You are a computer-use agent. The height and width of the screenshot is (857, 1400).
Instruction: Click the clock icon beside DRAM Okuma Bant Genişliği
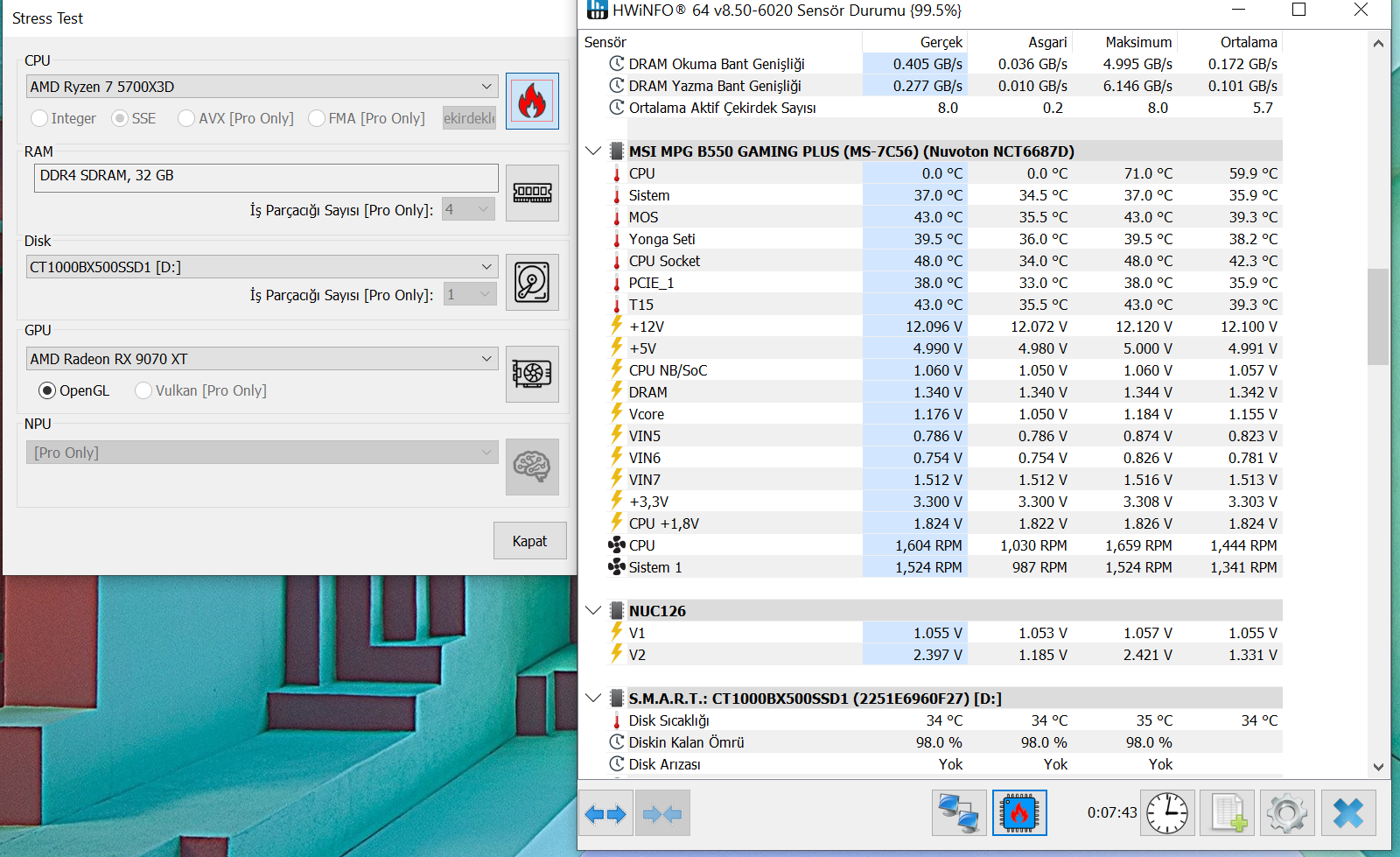tap(617, 64)
